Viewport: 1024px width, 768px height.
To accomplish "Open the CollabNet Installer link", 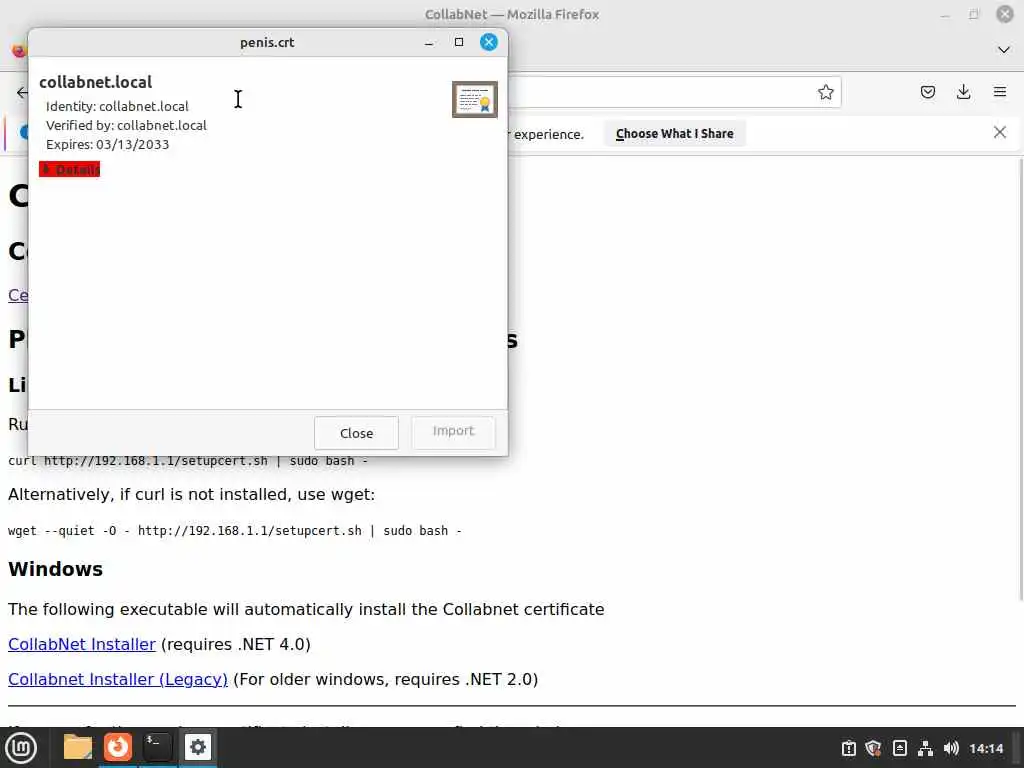I will pyautogui.click(x=82, y=644).
